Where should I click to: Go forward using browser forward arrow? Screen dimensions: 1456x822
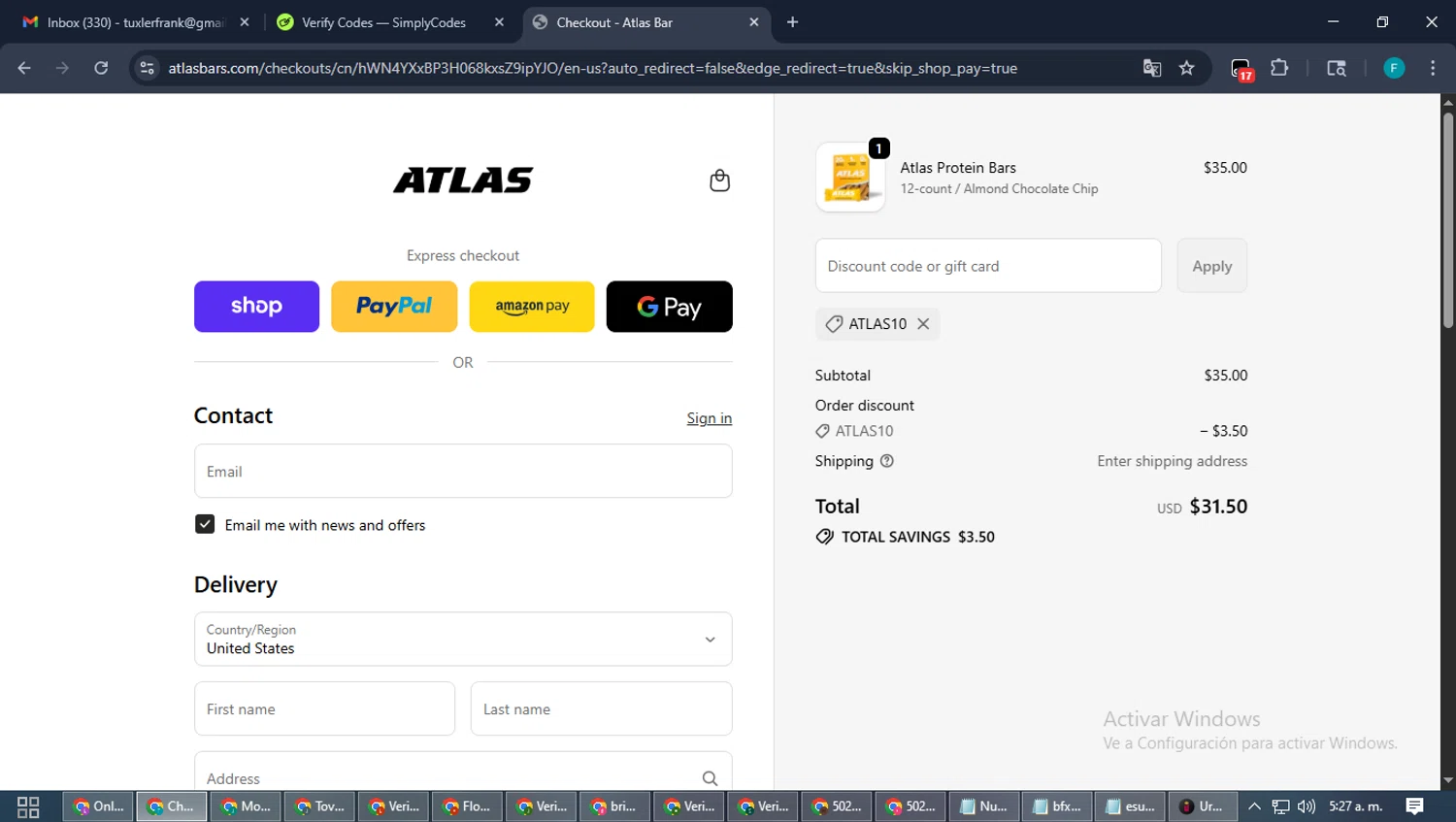click(62, 68)
